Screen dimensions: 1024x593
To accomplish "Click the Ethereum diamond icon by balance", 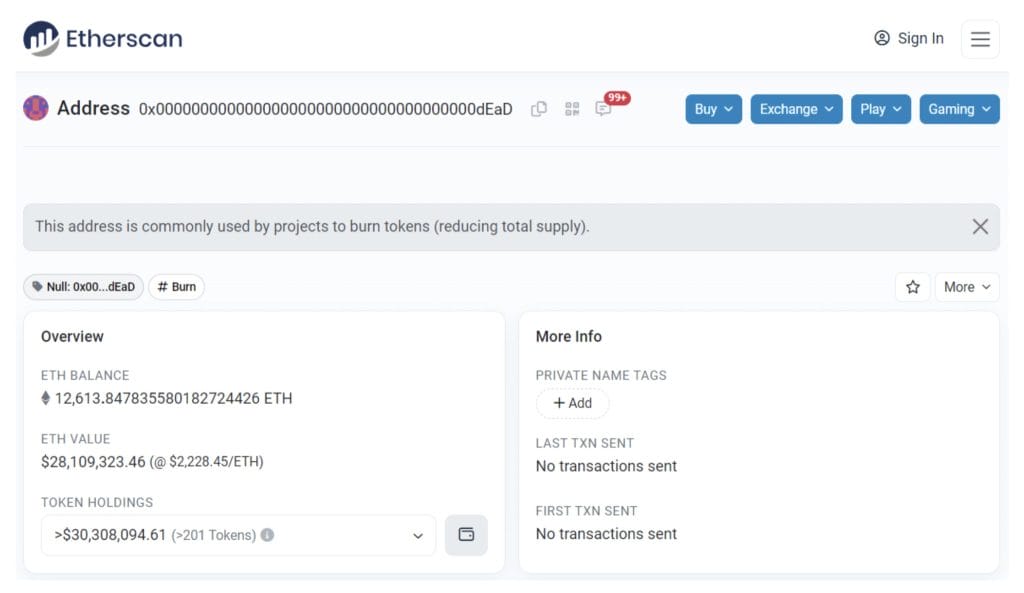I will tap(46, 398).
